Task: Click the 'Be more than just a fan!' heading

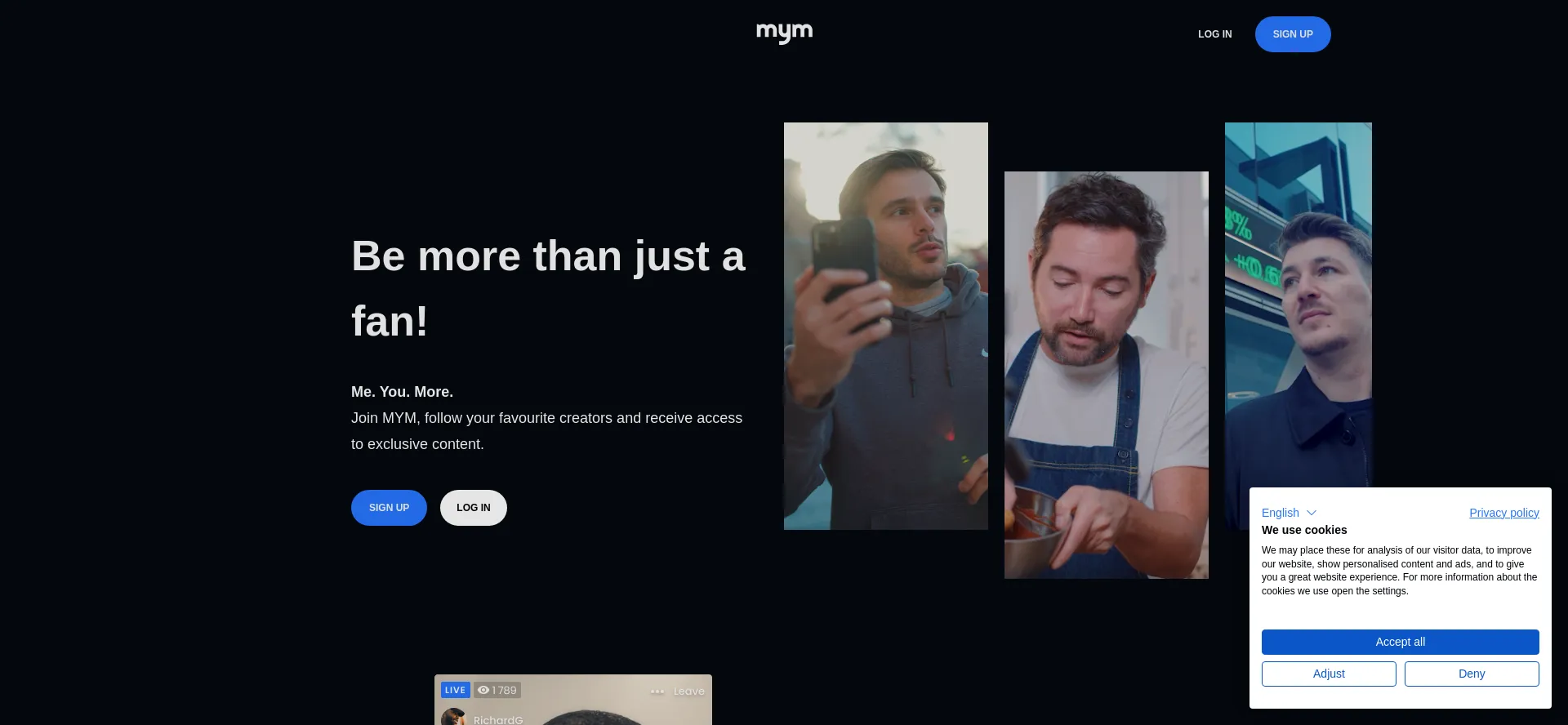Action: coord(548,288)
